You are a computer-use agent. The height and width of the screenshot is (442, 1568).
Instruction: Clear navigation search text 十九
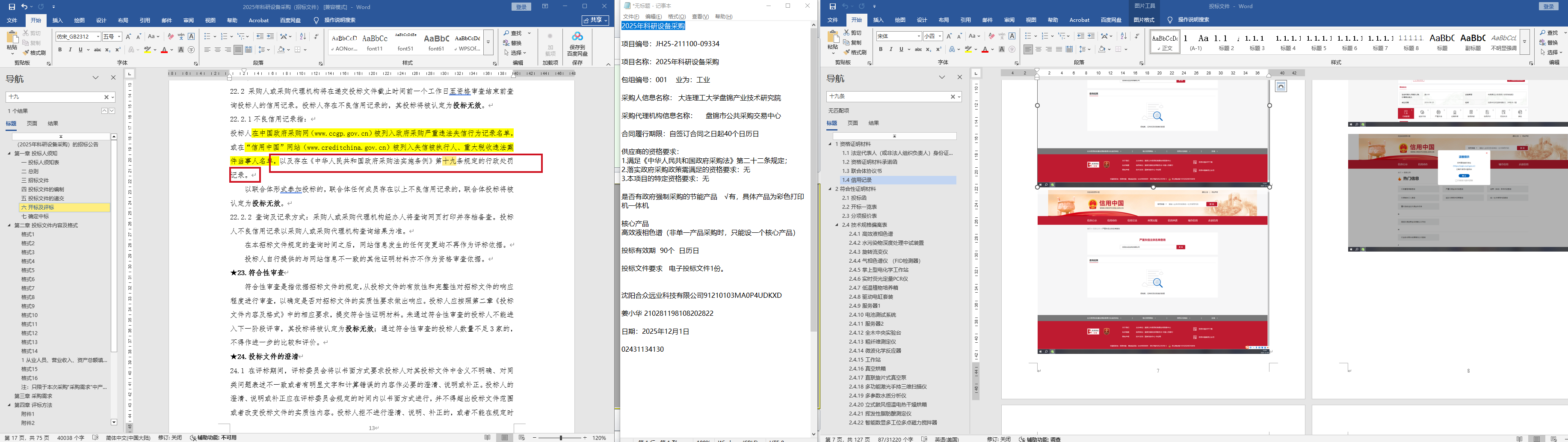click(x=106, y=97)
